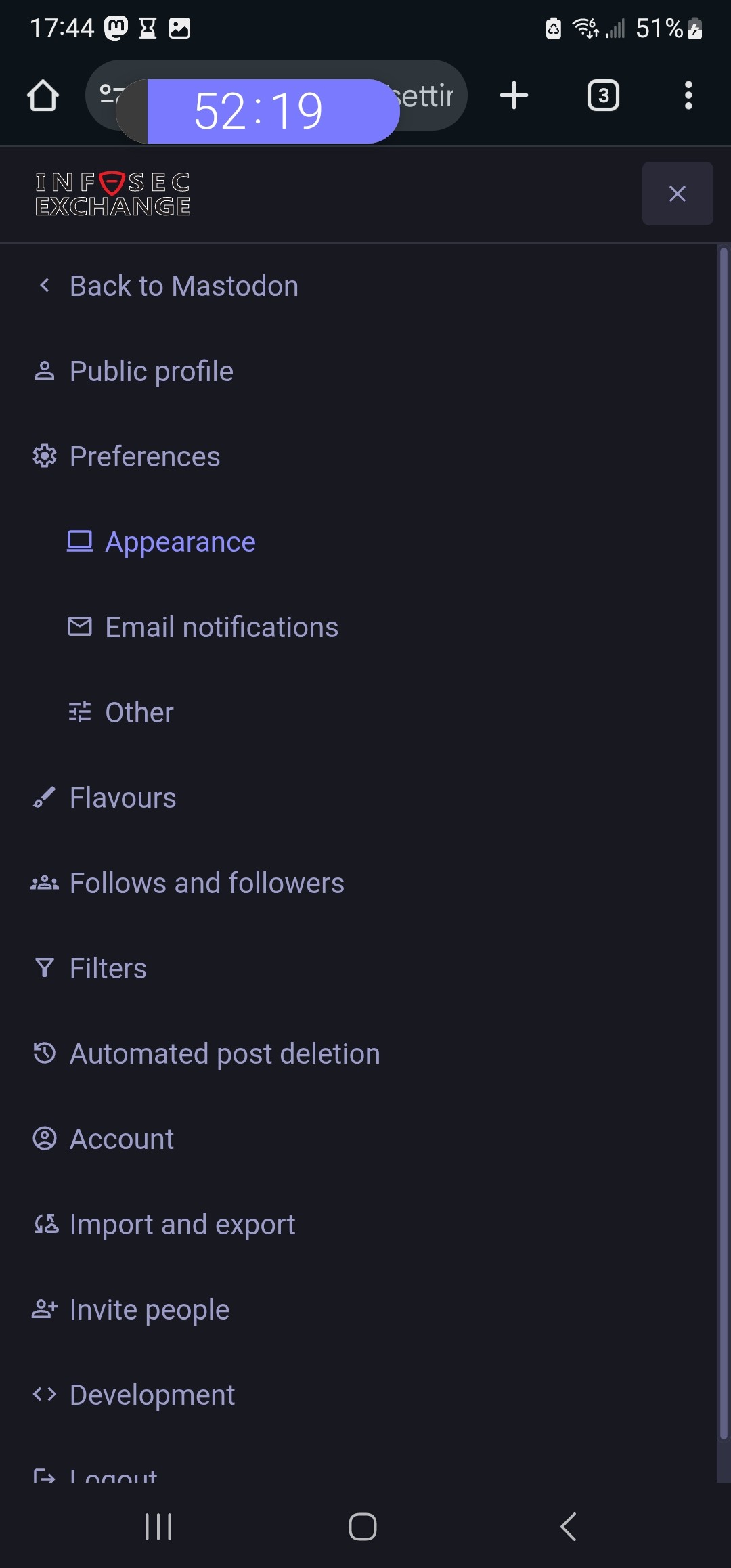Image resolution: width=731 pixels, height=1568 pixels.
Task: Tap the sliders icon next to Other
Action: [80, 712]
